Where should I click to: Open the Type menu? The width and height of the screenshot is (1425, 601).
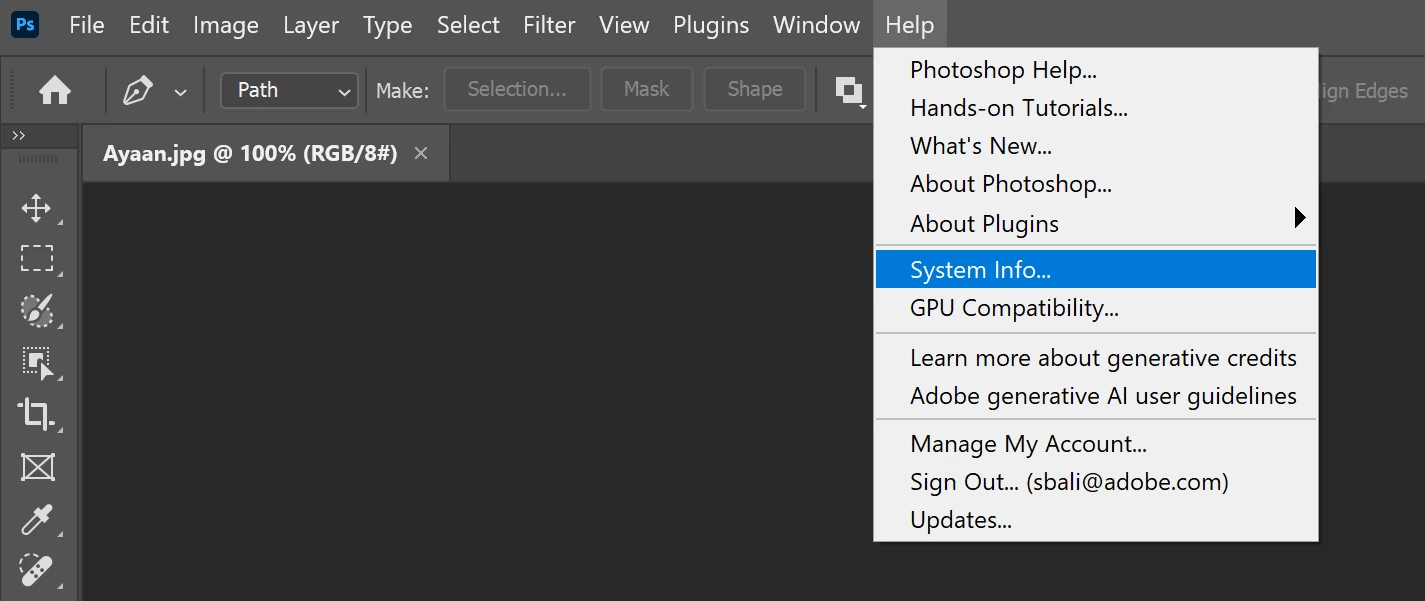tap(388, 25)
